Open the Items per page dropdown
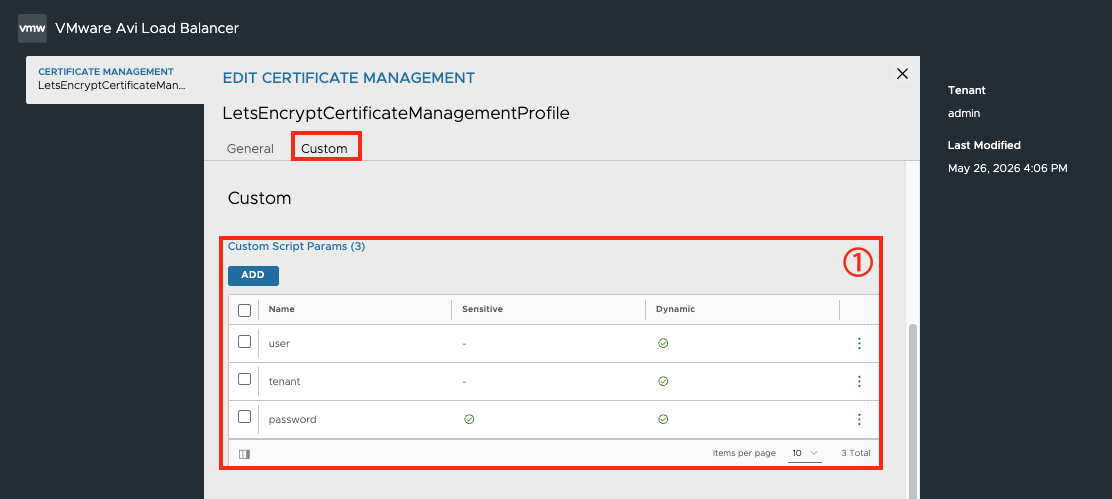The width and height of the screenshot is (1112, 499). (x=805, y=453)
